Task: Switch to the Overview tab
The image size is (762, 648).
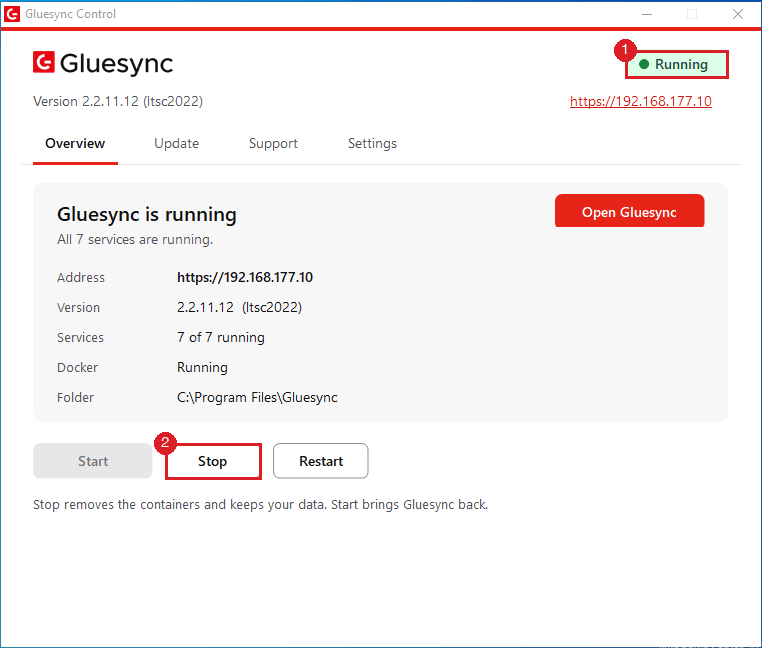Action: [75, 143]
